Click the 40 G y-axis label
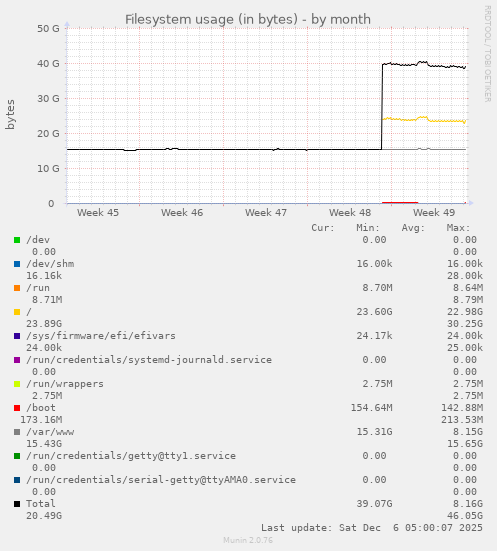The width and height of the screenshot is (497, 551). tap(48, 64)
